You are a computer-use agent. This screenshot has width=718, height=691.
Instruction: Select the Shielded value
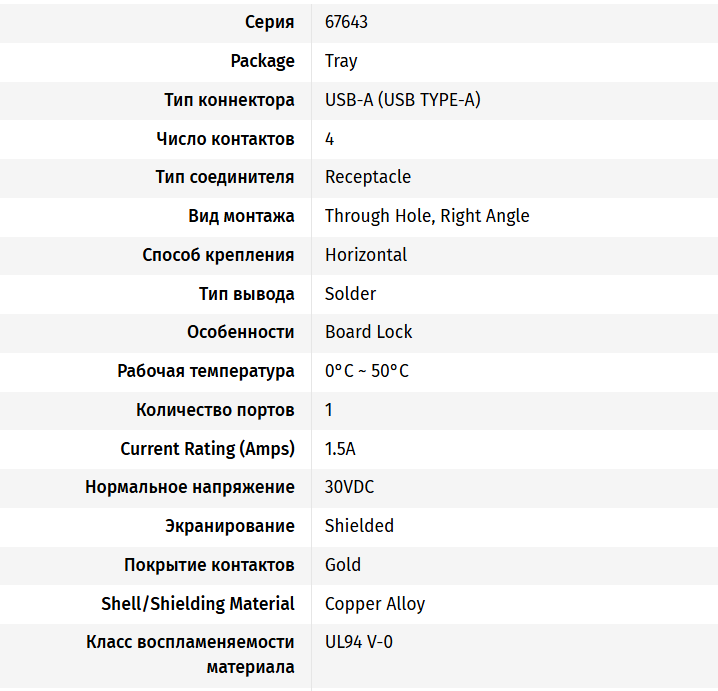point(359,526)
